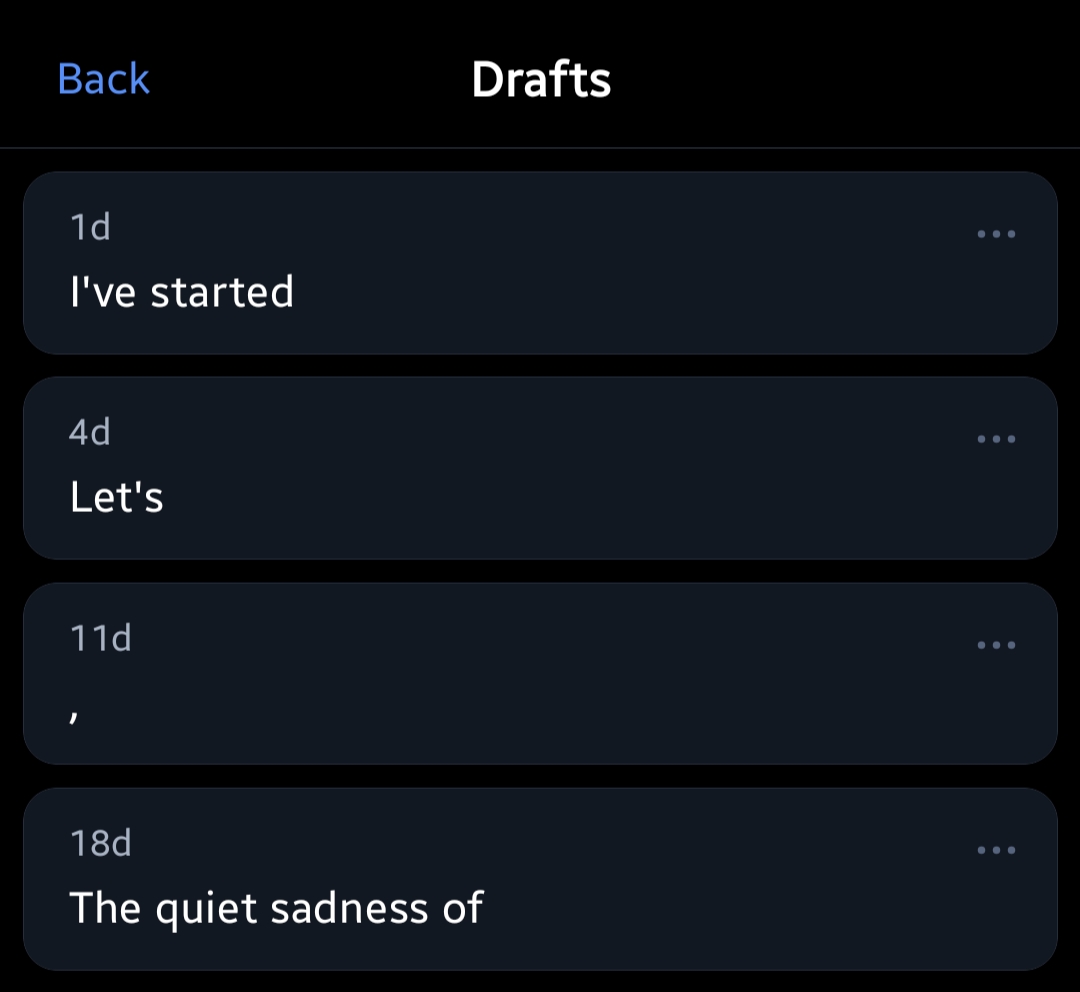The height and width of the screenshot is (992, 1080).
Task: Click the Drafts header title
Action: 541,80
